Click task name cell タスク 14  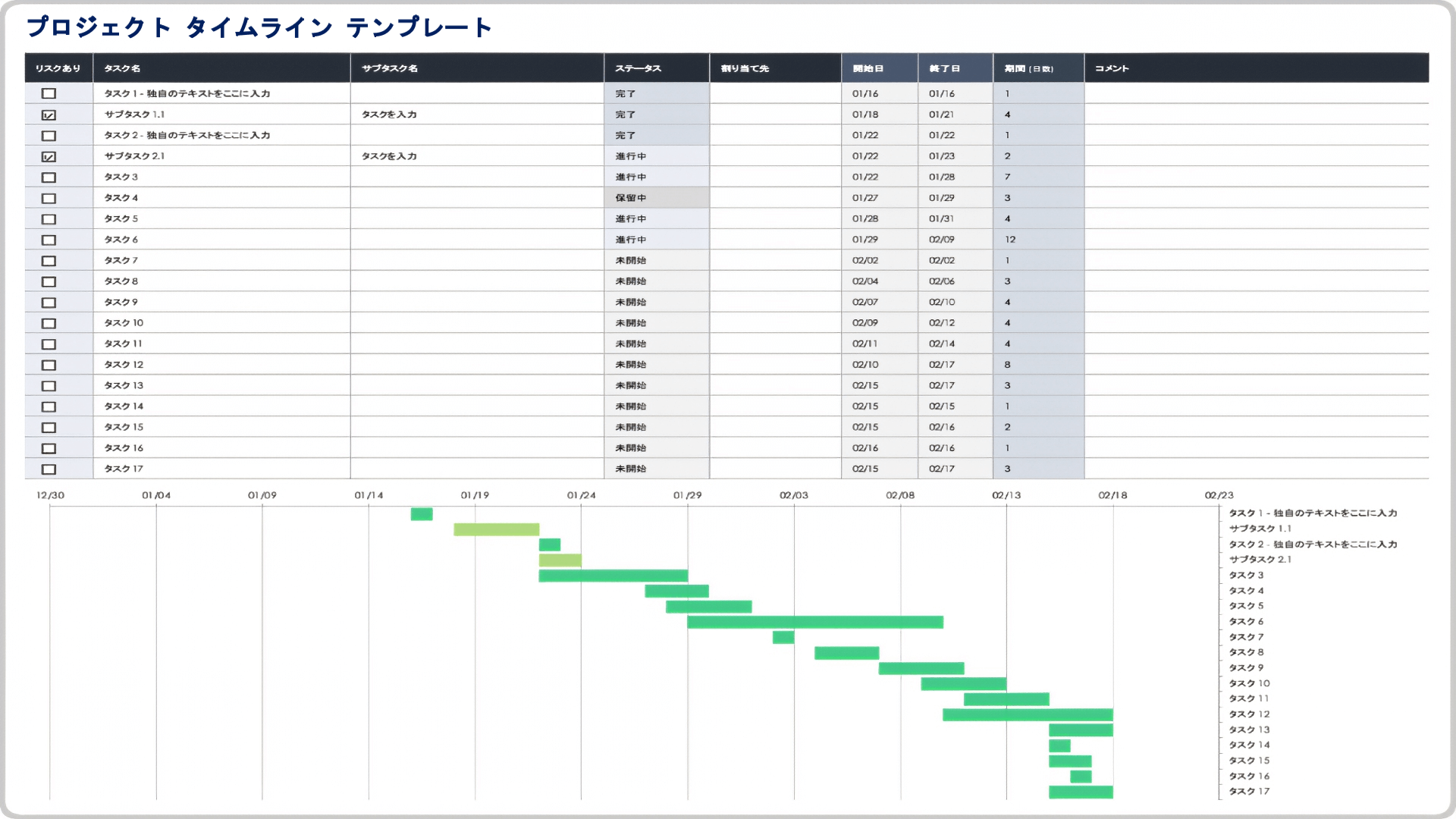pyautogui.click(x=221, y=406)
